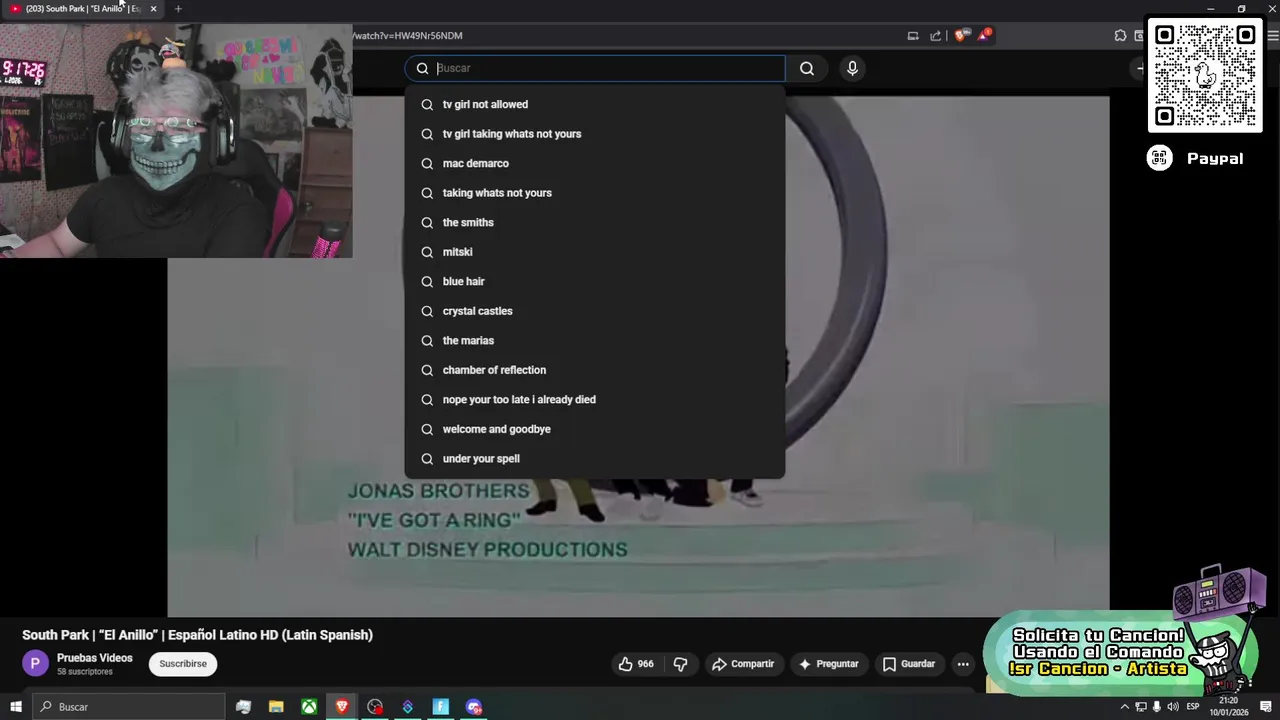Select suggestion 'tv girl not allowed'
Viewport: 1280px width, 720px height.
click(x=595, y=104)
